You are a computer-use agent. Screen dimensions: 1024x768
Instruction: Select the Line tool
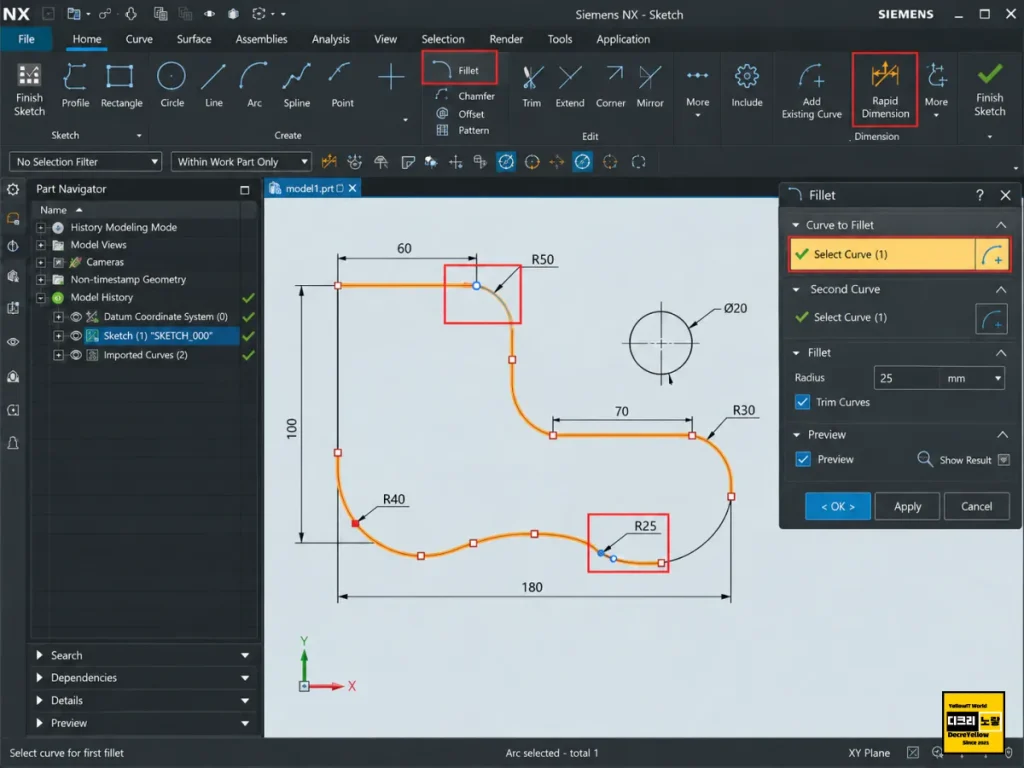214,86
